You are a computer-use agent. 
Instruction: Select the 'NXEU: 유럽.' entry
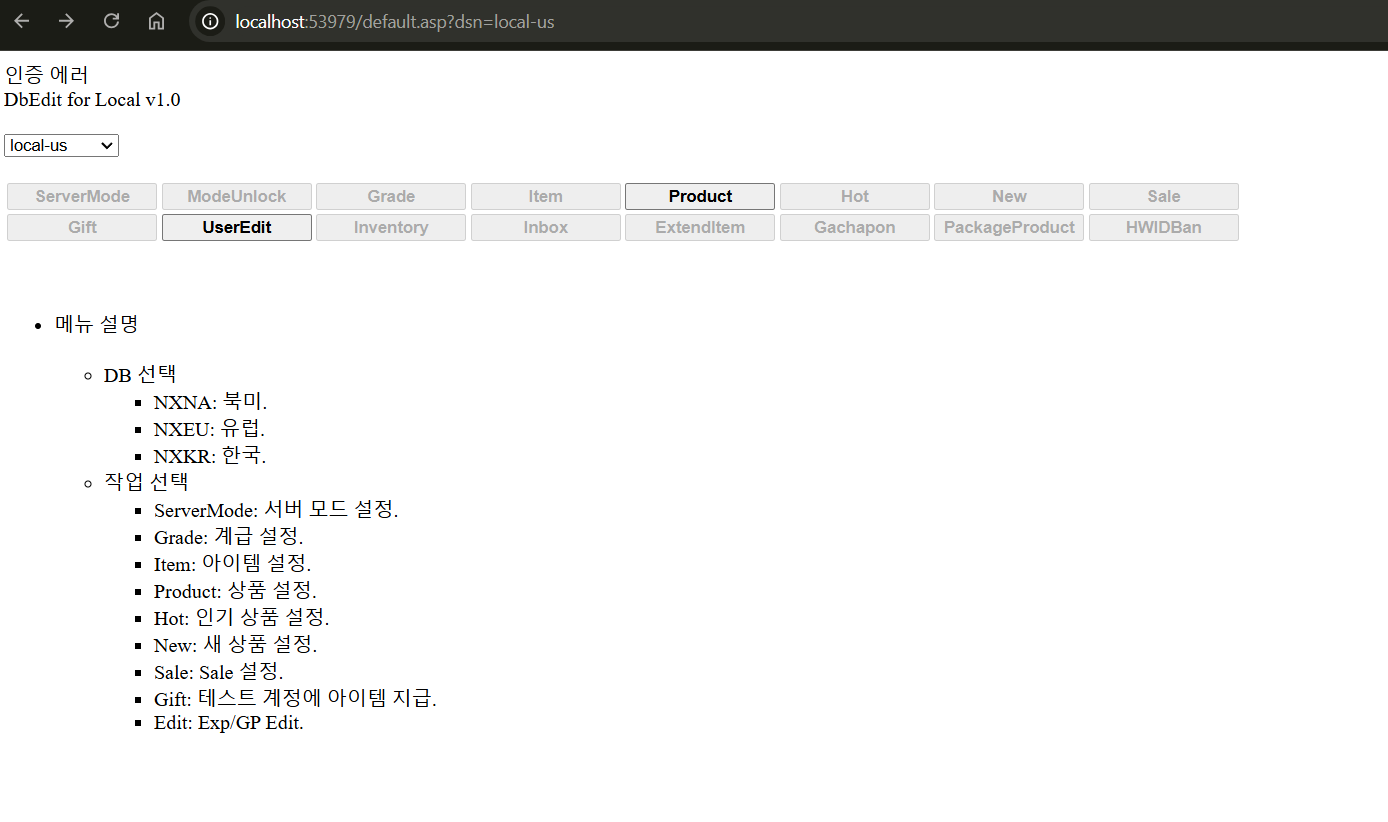pos(209,429)
